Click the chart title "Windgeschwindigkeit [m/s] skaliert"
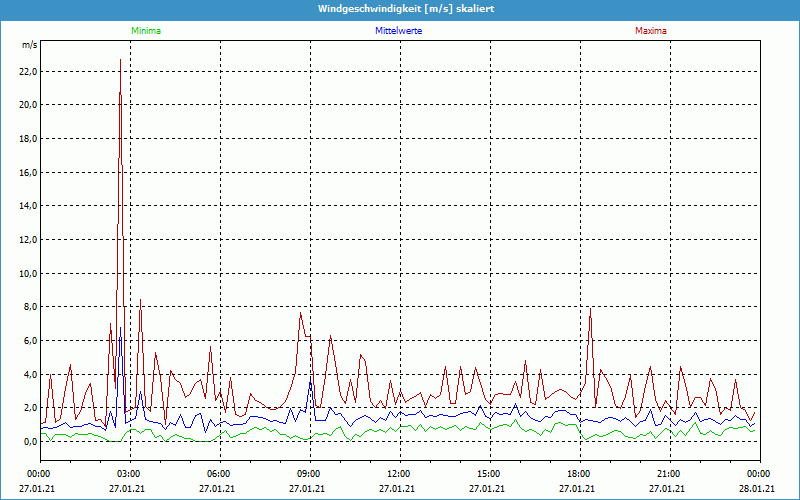The width and height of the screenshot is (800, 500). coord(399,8)
